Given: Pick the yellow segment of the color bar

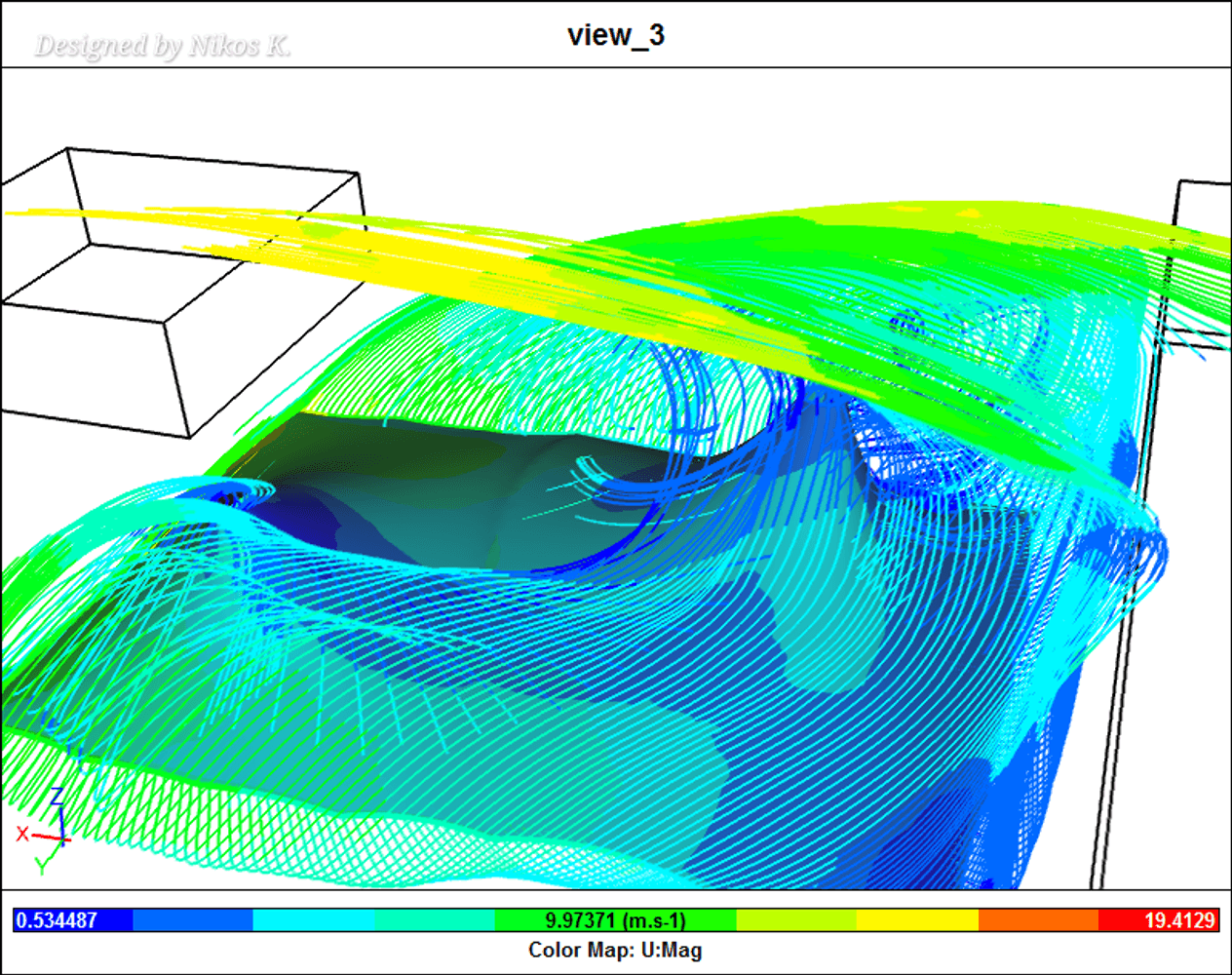Looking at the screenshot, I should pos(917,920).
